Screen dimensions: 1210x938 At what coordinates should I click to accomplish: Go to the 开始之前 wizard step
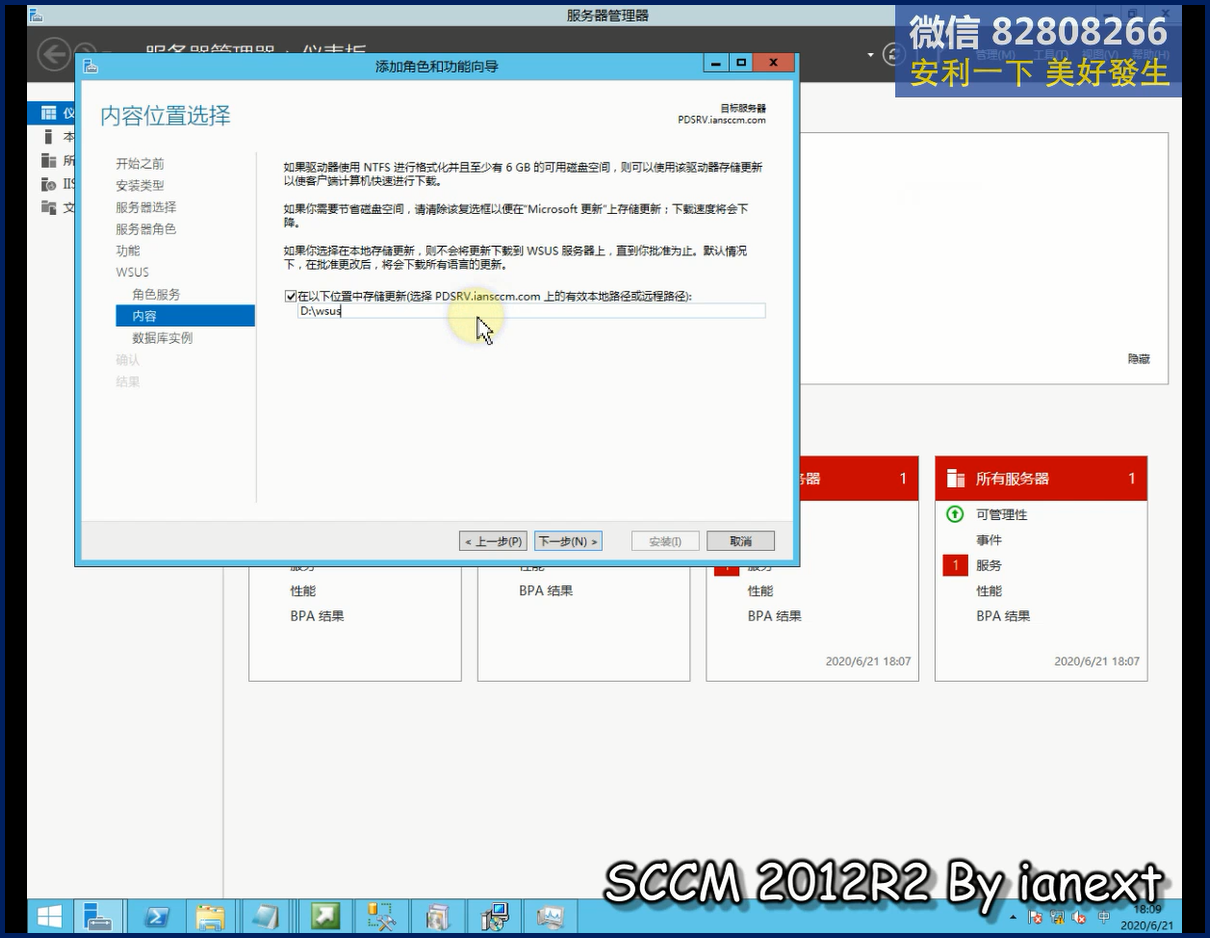[140, 163]
